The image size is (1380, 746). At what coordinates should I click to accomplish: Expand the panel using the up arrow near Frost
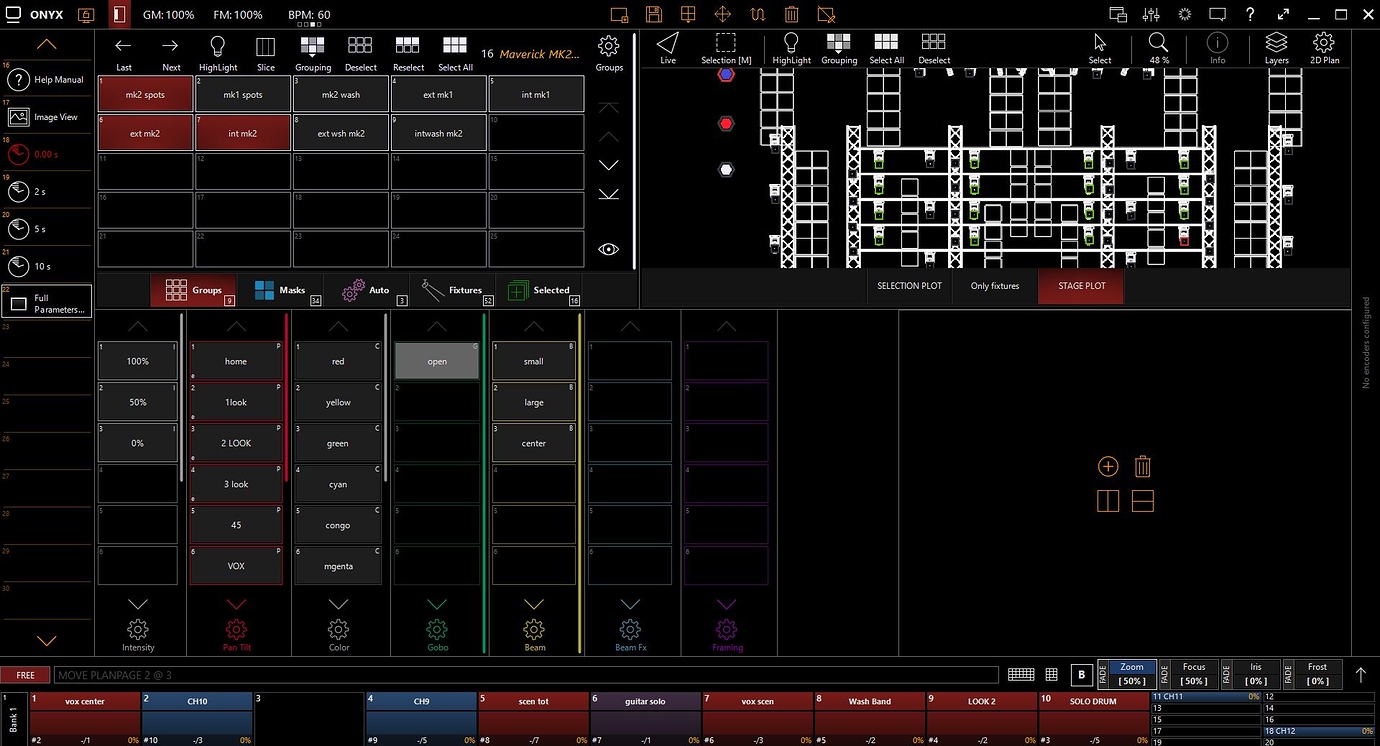(x=1361, y=675)
